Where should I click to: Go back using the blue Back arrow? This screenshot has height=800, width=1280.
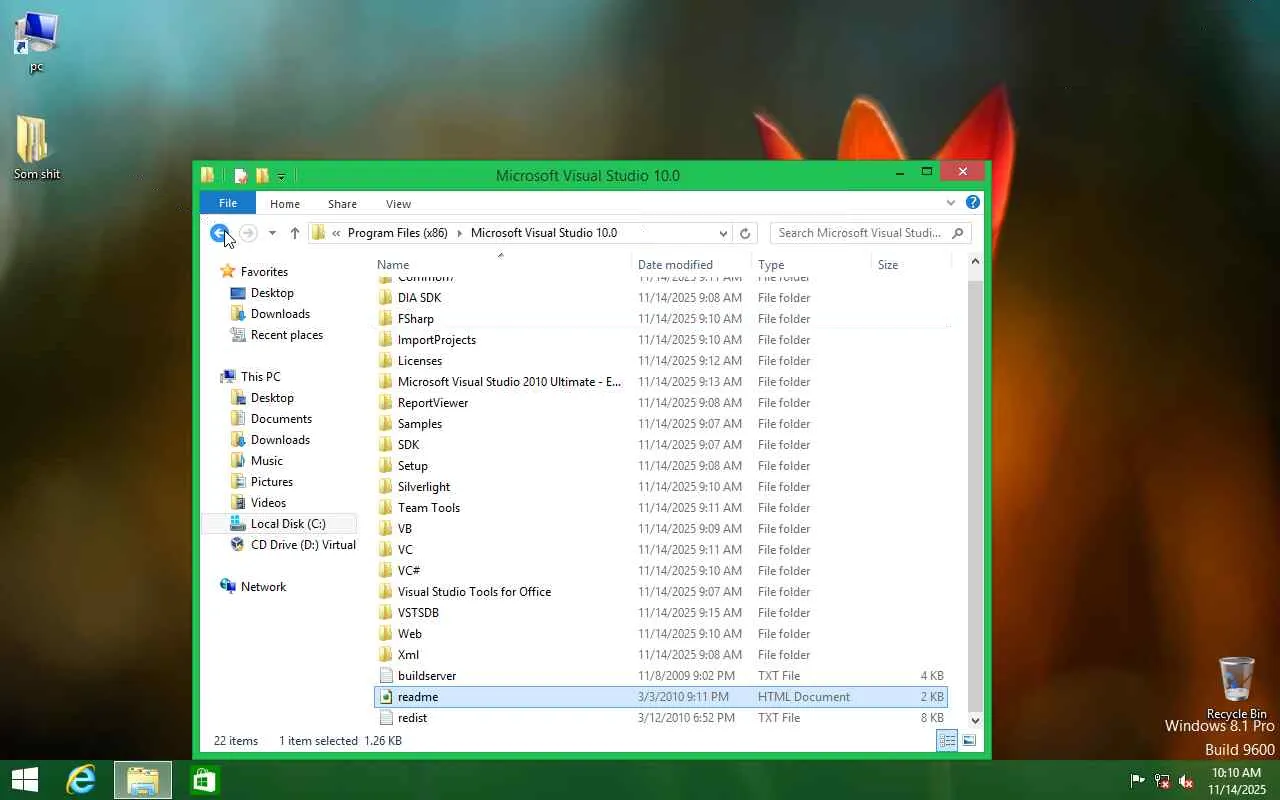pyautogui.click(x=220, y=233)
